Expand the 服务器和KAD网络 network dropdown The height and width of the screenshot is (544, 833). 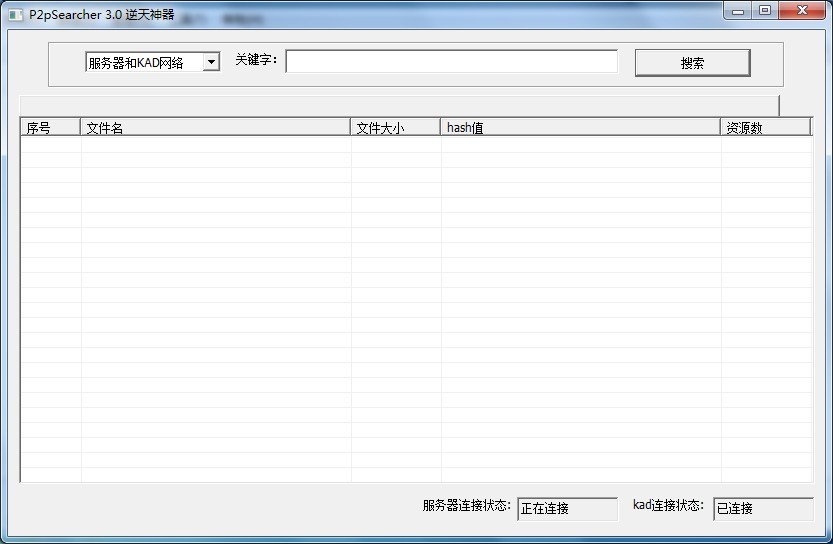click(211, 62)
